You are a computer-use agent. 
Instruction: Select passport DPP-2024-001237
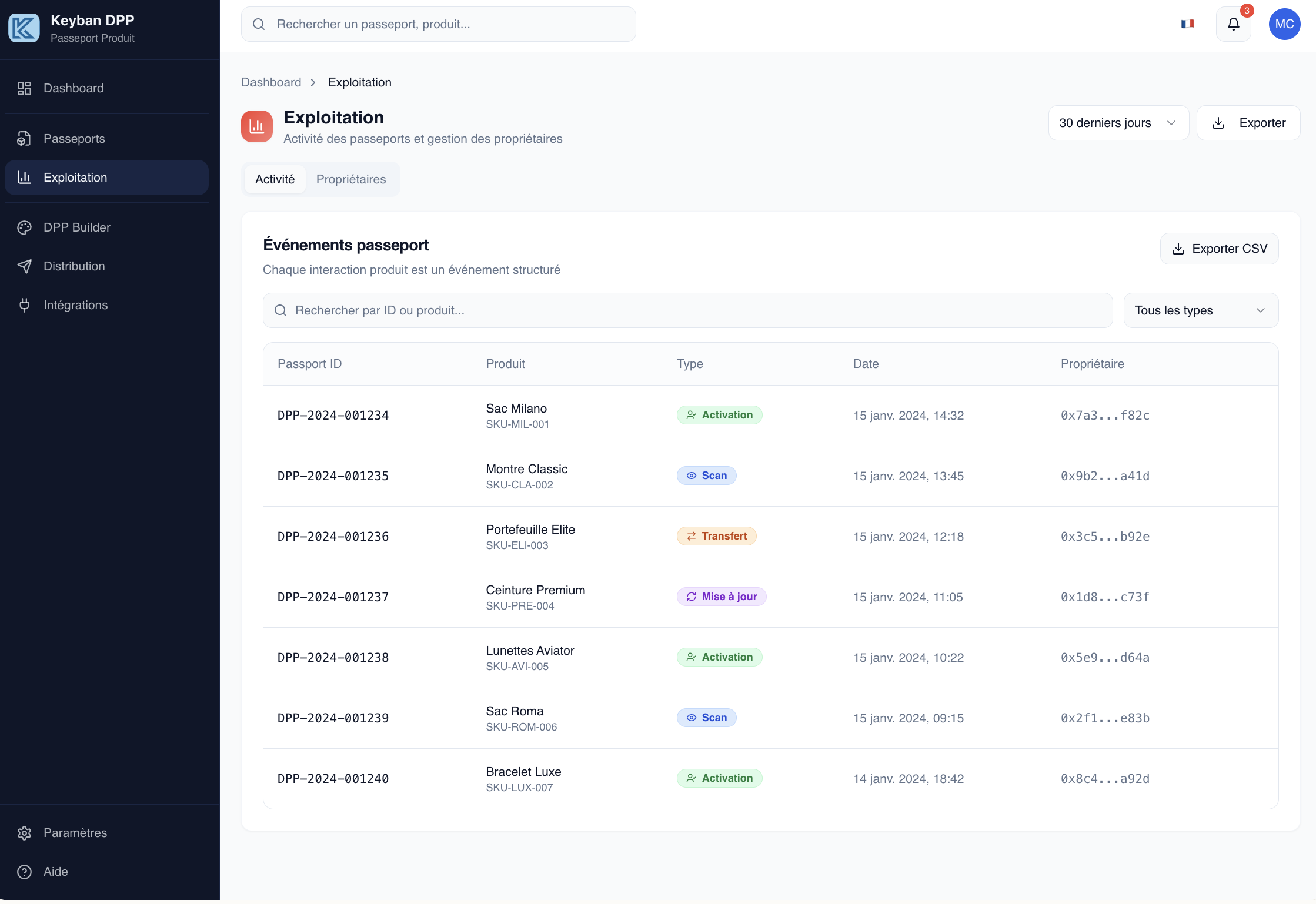[x=333, y=597]
